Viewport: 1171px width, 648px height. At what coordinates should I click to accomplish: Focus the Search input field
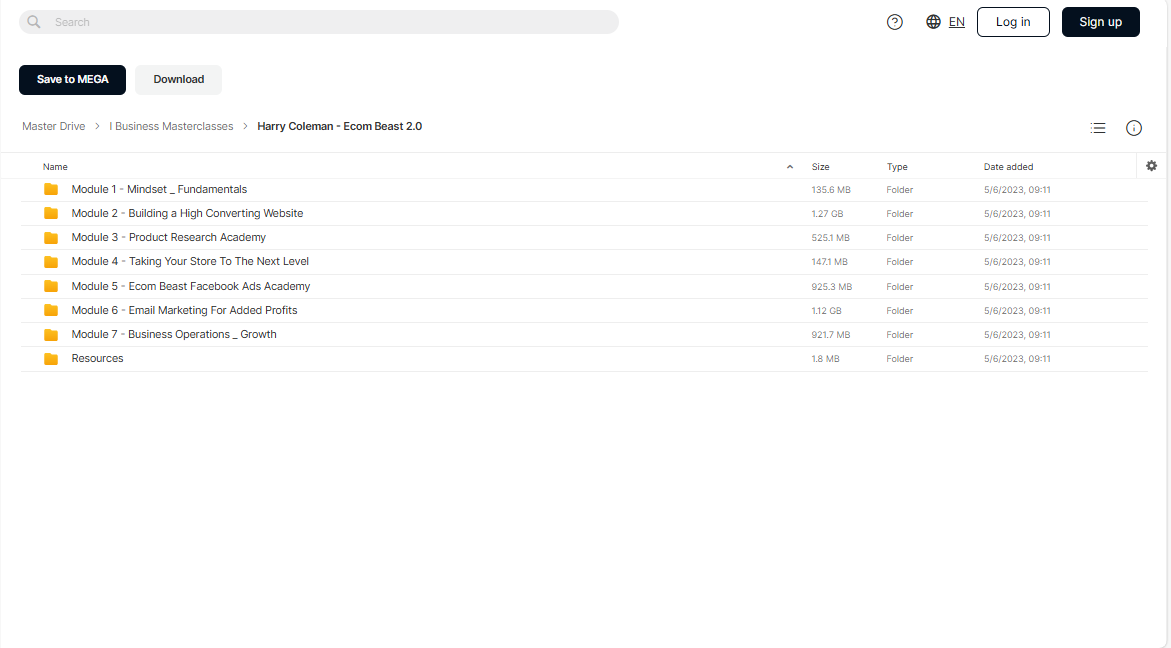pyautogui.click(x=319, y=22)
